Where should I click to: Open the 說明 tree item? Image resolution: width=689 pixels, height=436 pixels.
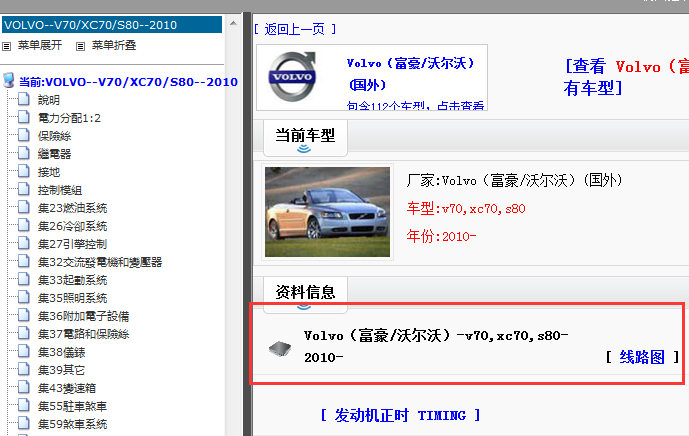49,100
